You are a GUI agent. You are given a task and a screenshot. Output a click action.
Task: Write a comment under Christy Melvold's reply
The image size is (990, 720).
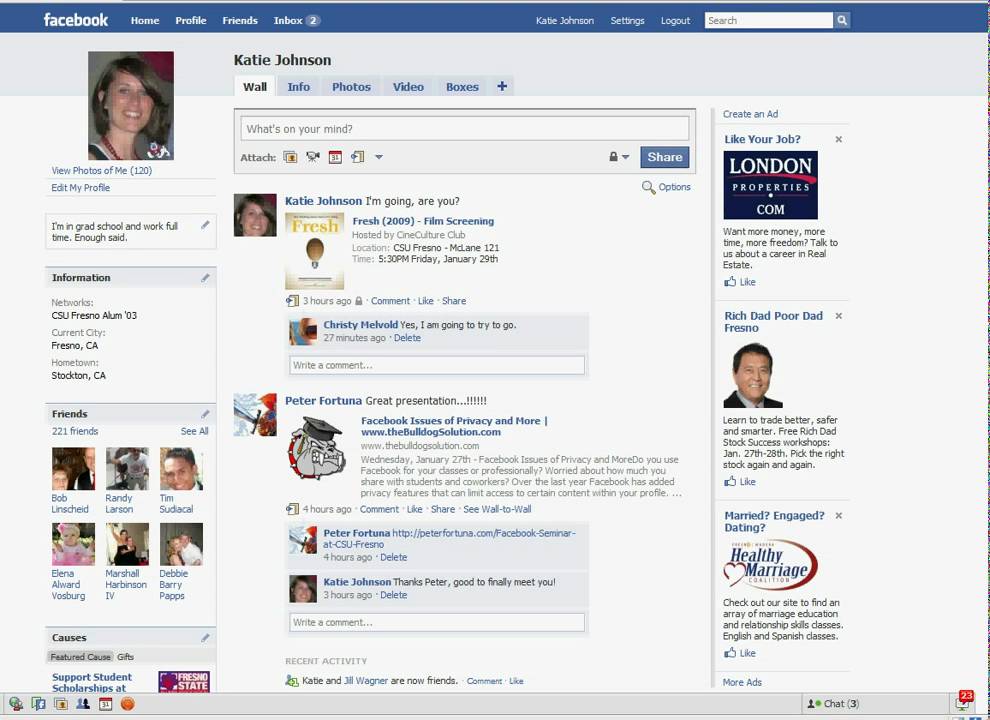437,365
